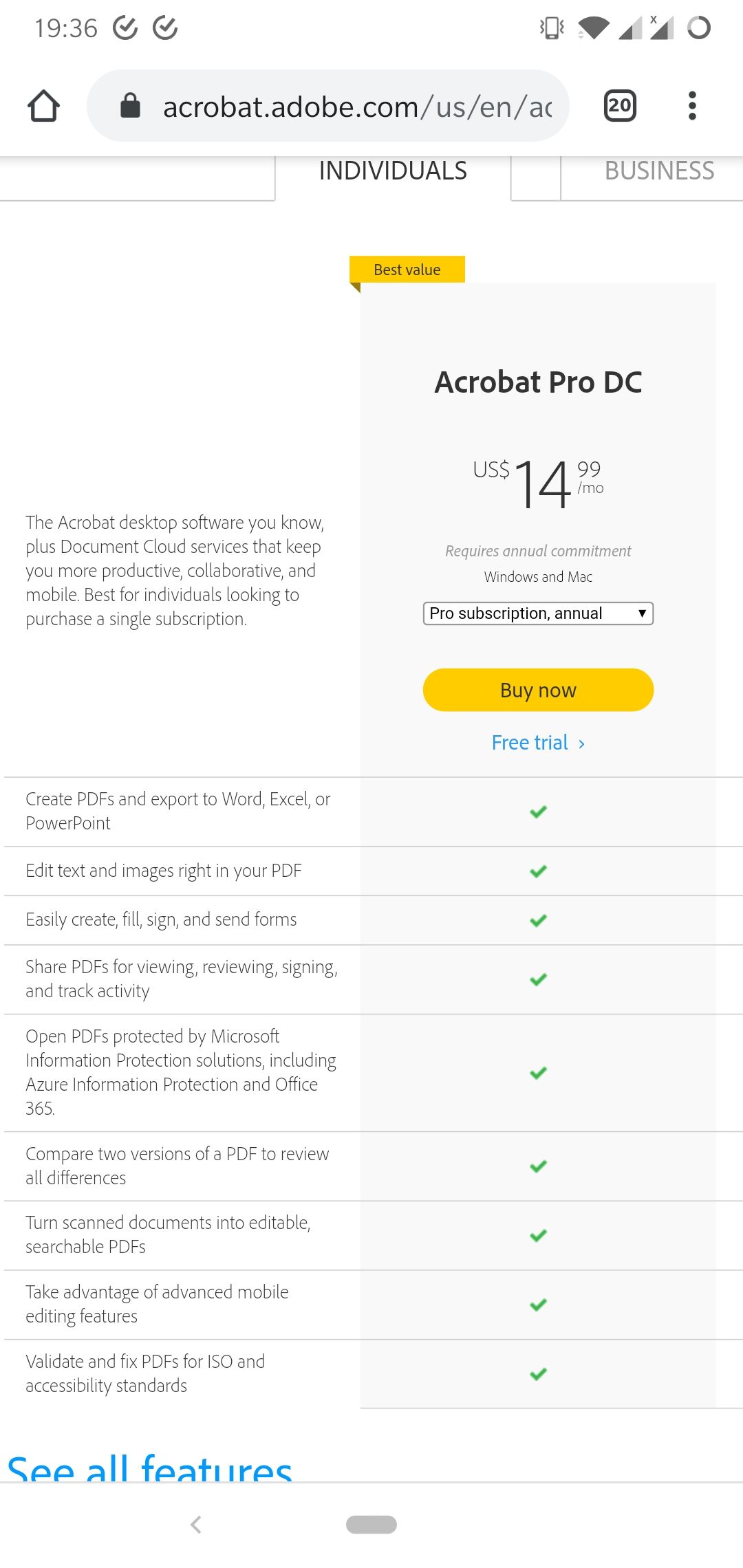Tap the back arrow in the navigation bar
Screen dimensions: 743x1568
197,1524
